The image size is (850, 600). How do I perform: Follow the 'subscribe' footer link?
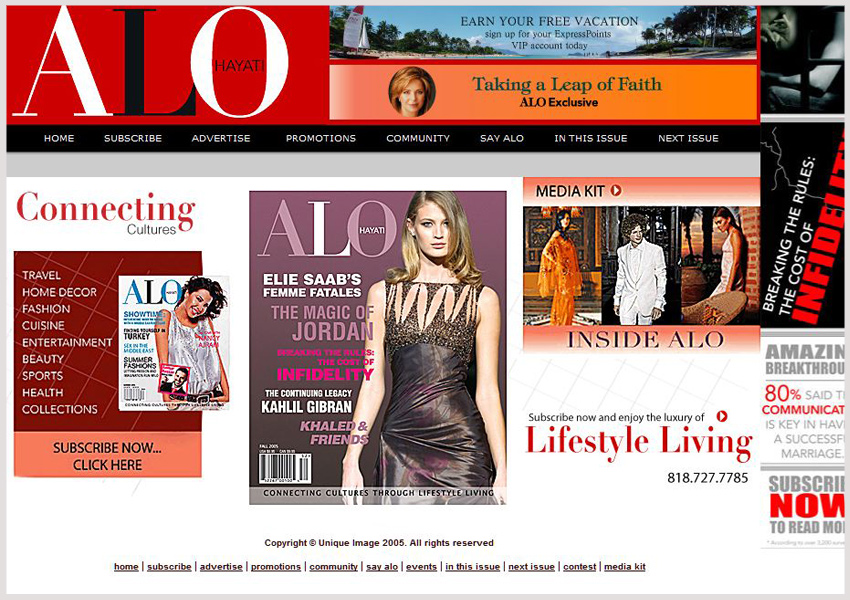tap(169, 566)
